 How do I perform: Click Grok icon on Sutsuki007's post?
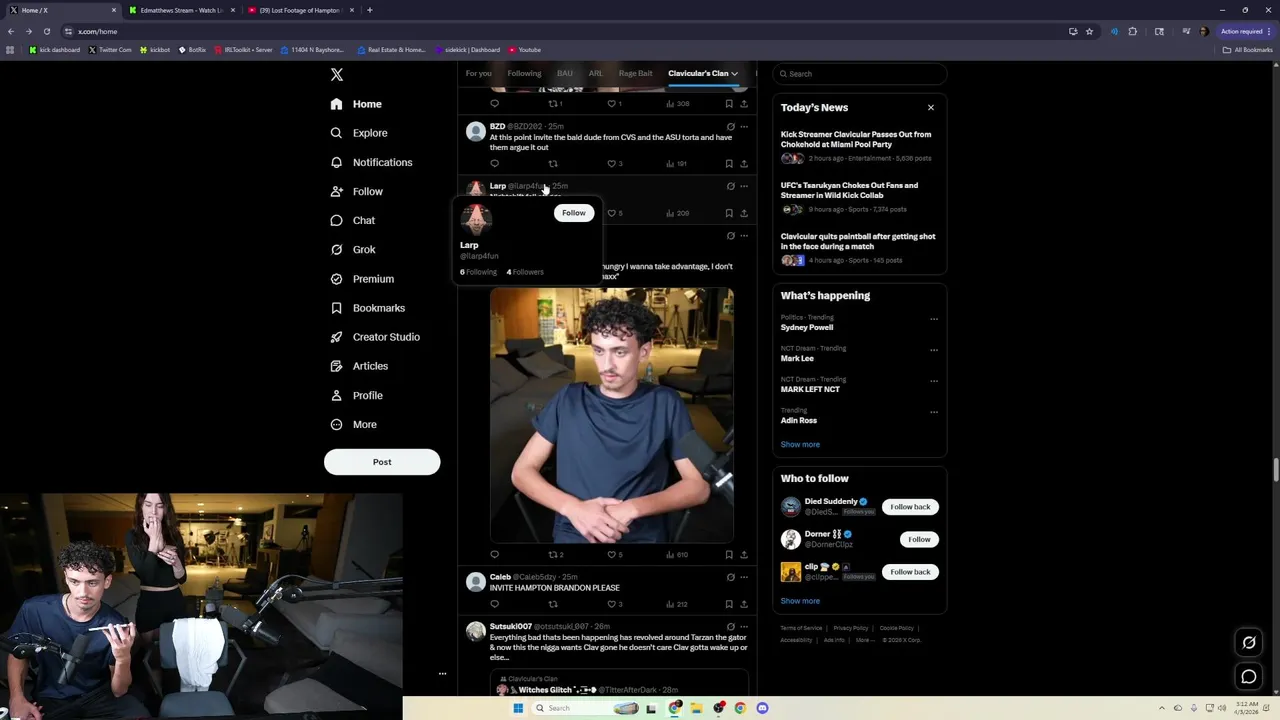730,627
